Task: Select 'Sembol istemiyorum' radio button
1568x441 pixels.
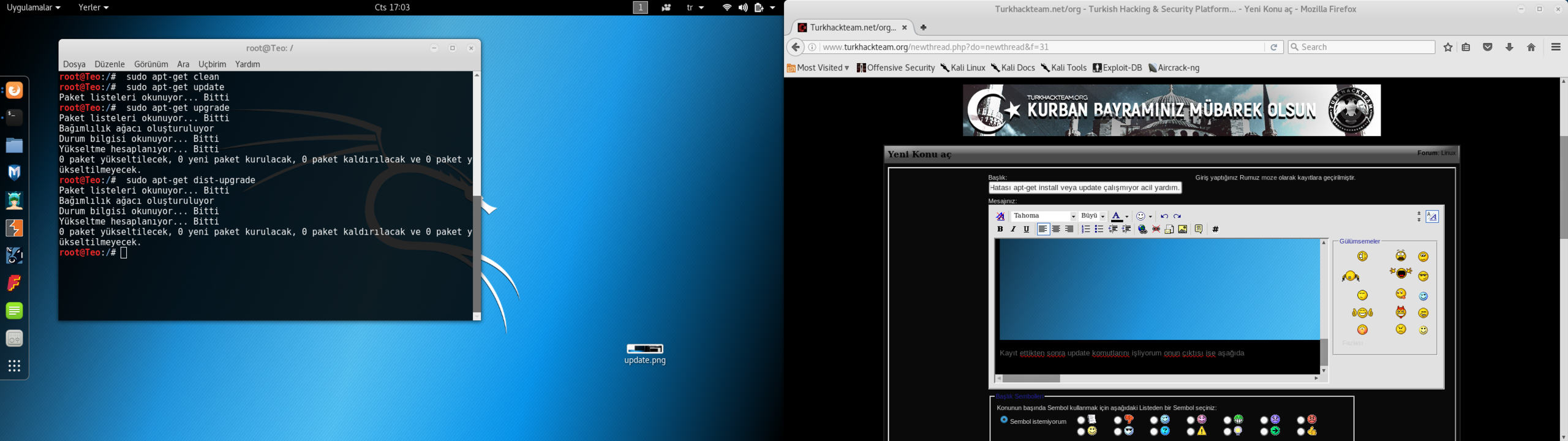Action: [x=1004, y=420]
